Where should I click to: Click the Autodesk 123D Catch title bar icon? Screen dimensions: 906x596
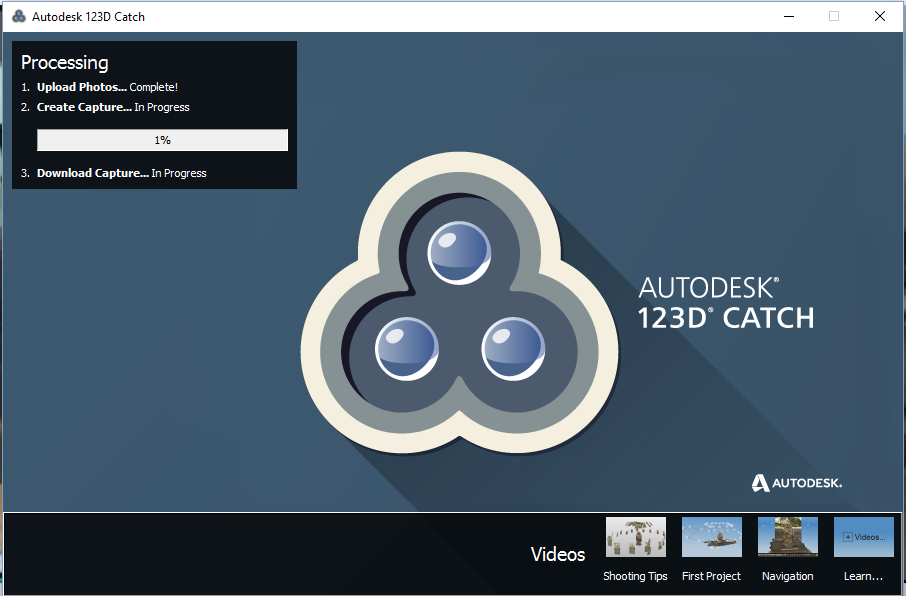point(19,16)
